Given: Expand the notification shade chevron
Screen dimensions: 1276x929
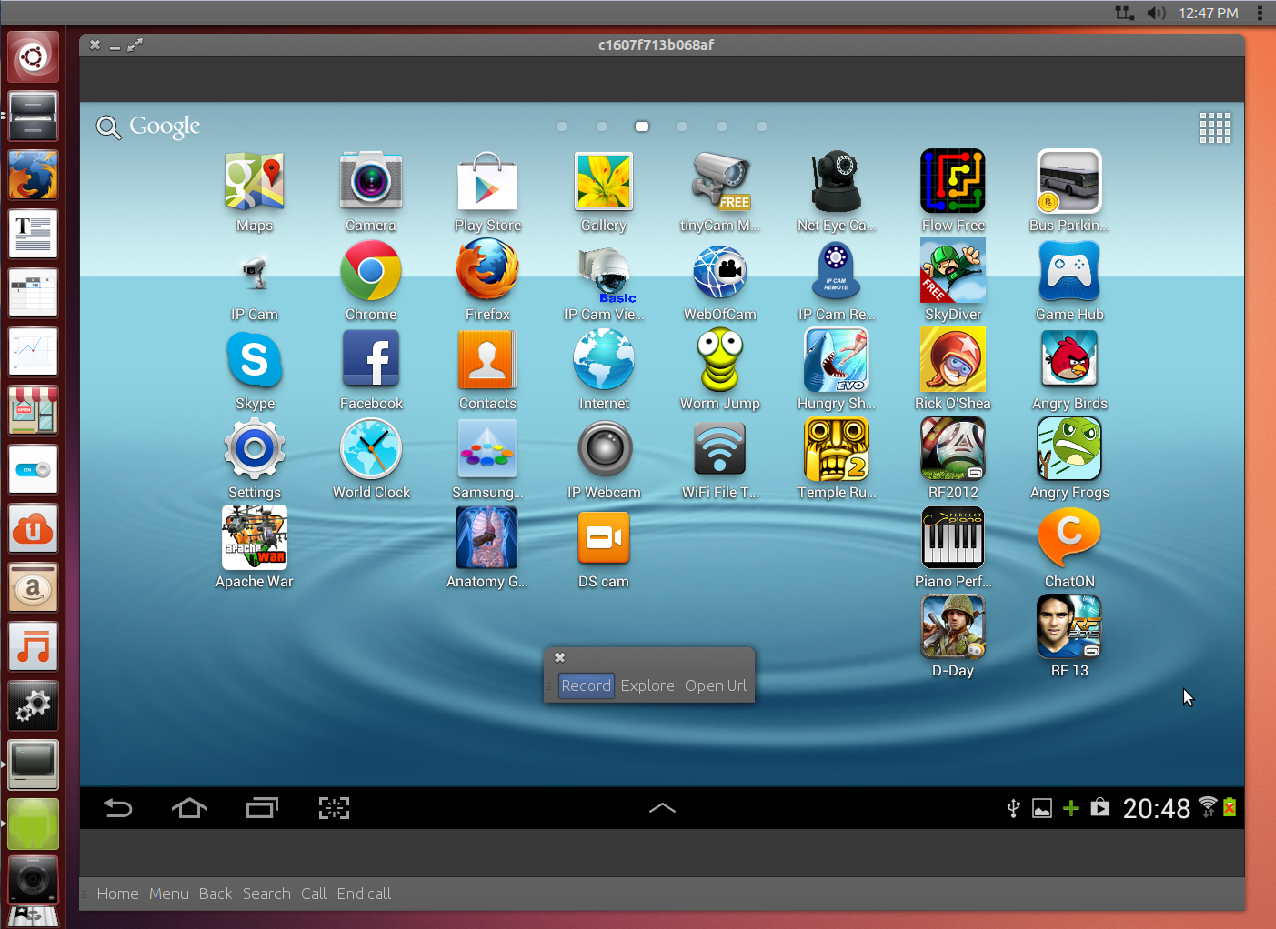Looking at the screenshot, I should 661,808.
